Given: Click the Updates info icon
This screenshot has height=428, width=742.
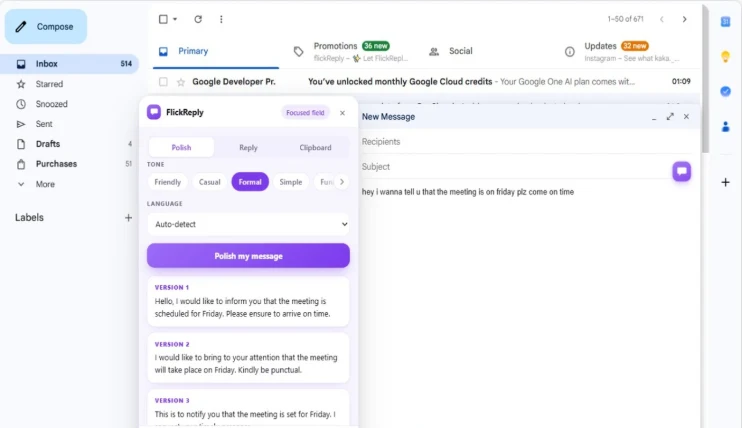Looking at the screenshot, I should pyautogui.click(x=570, y=52).
